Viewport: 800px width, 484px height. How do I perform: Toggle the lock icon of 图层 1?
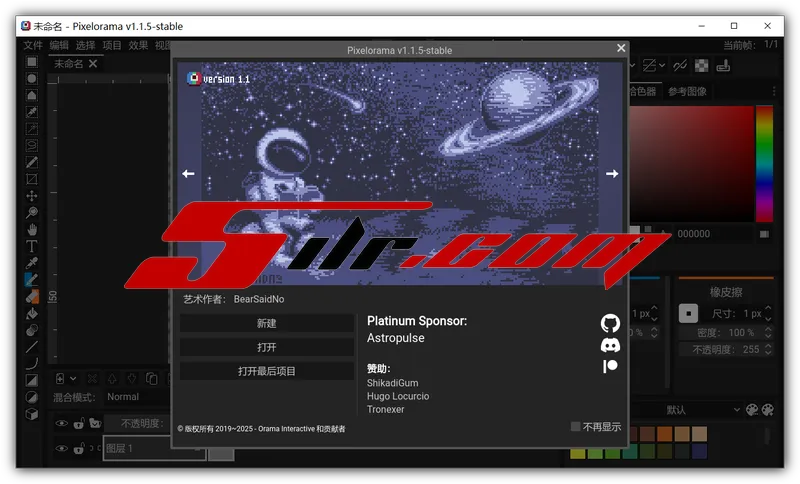coord(79,448)
